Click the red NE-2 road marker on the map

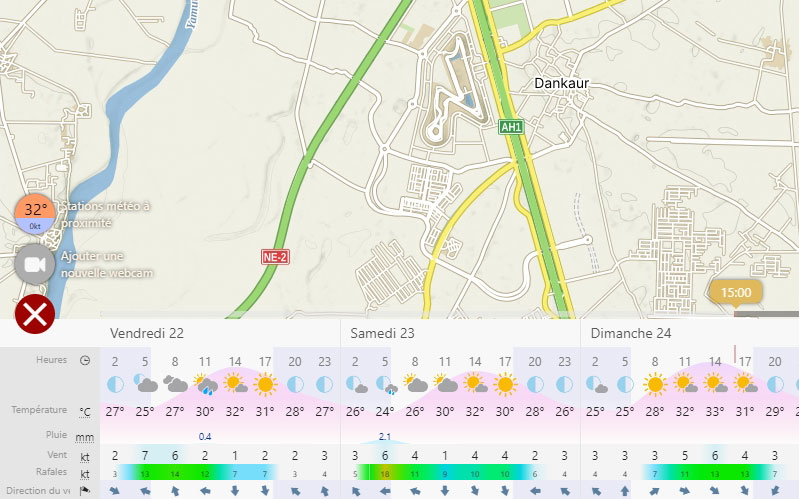point(276,257)
